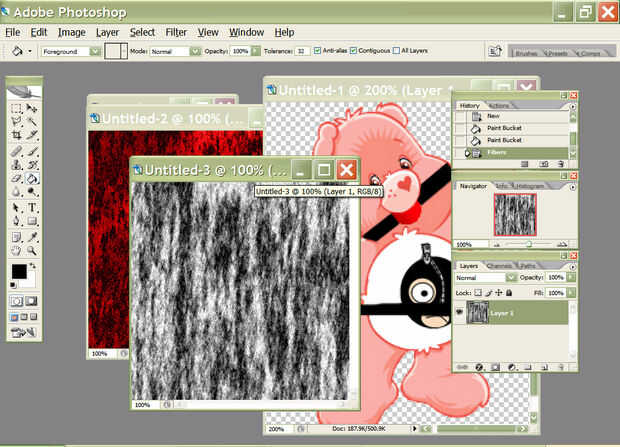The width and height of the screenshot is (620, 447).
Task: Select the Notes tool
Action: pyautogui.click(x=16, y=237)
